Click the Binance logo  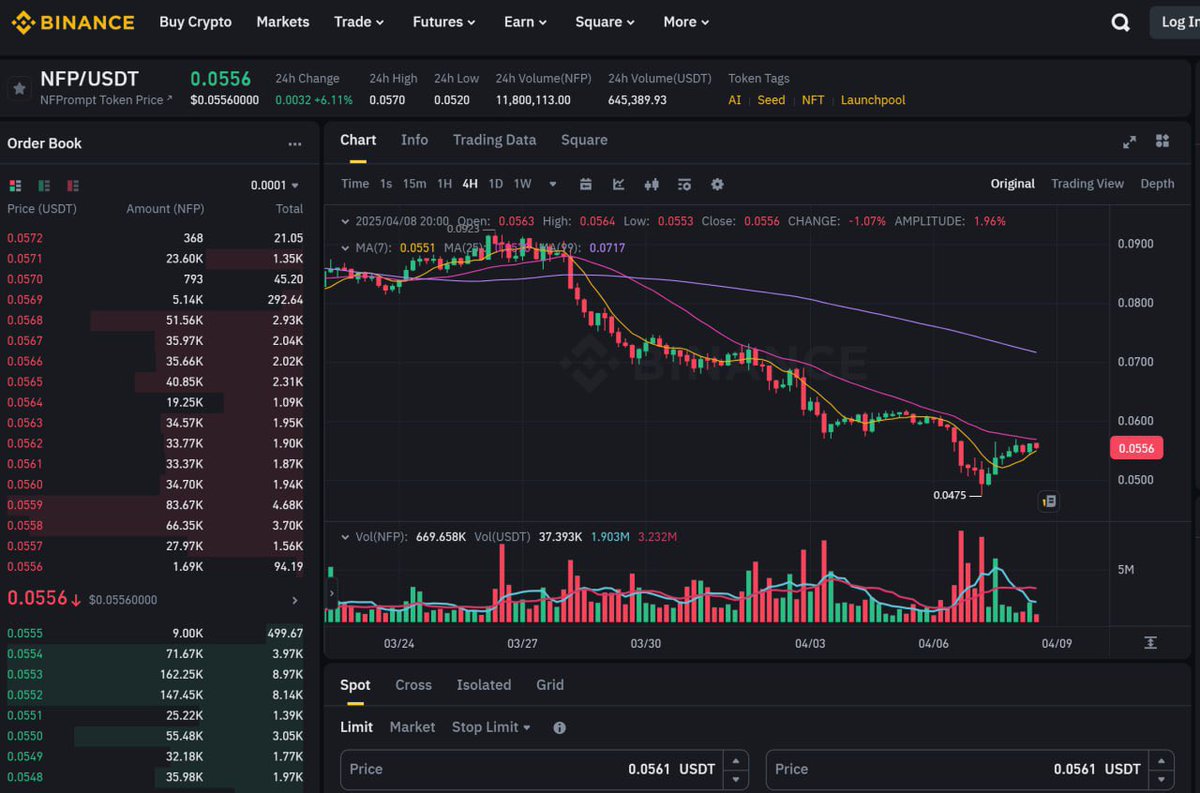pyautogui.click(x=72, y=22)
